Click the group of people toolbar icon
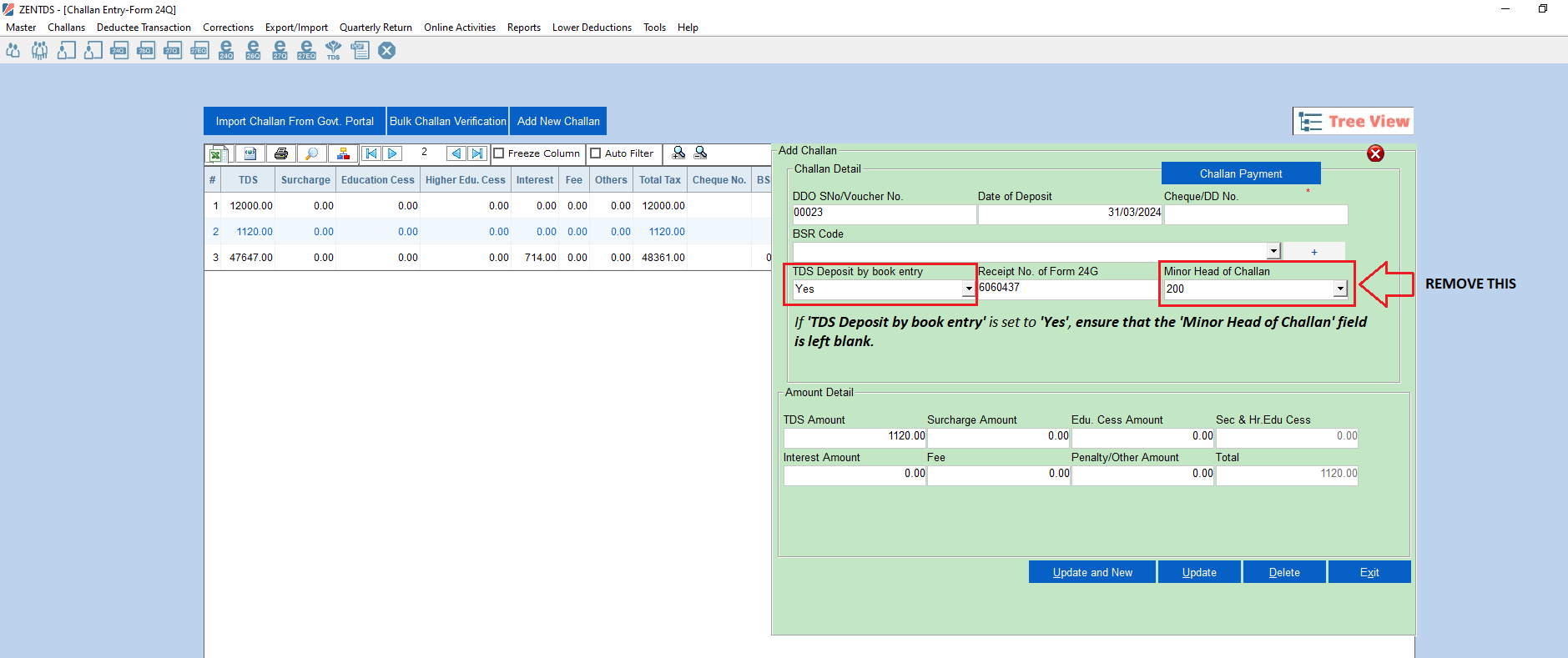The image size is (1568, 658). (39, 50)
